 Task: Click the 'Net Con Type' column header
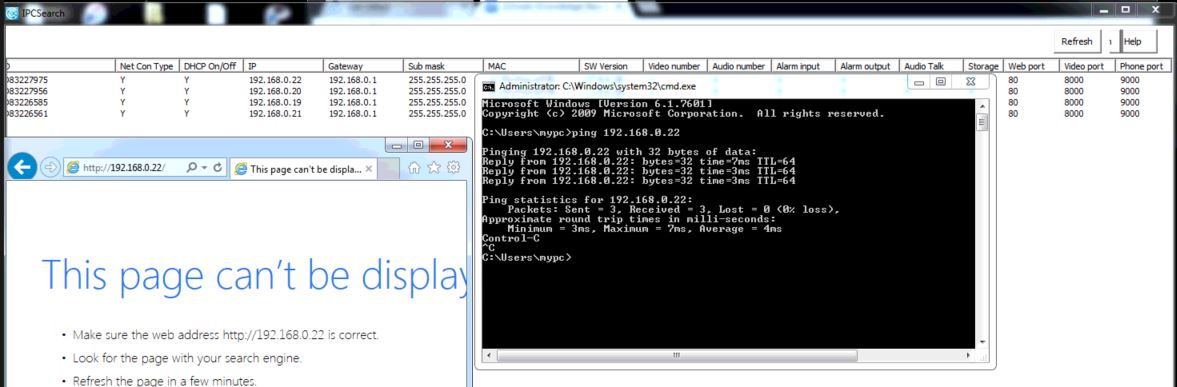click(x=147, y=66)
